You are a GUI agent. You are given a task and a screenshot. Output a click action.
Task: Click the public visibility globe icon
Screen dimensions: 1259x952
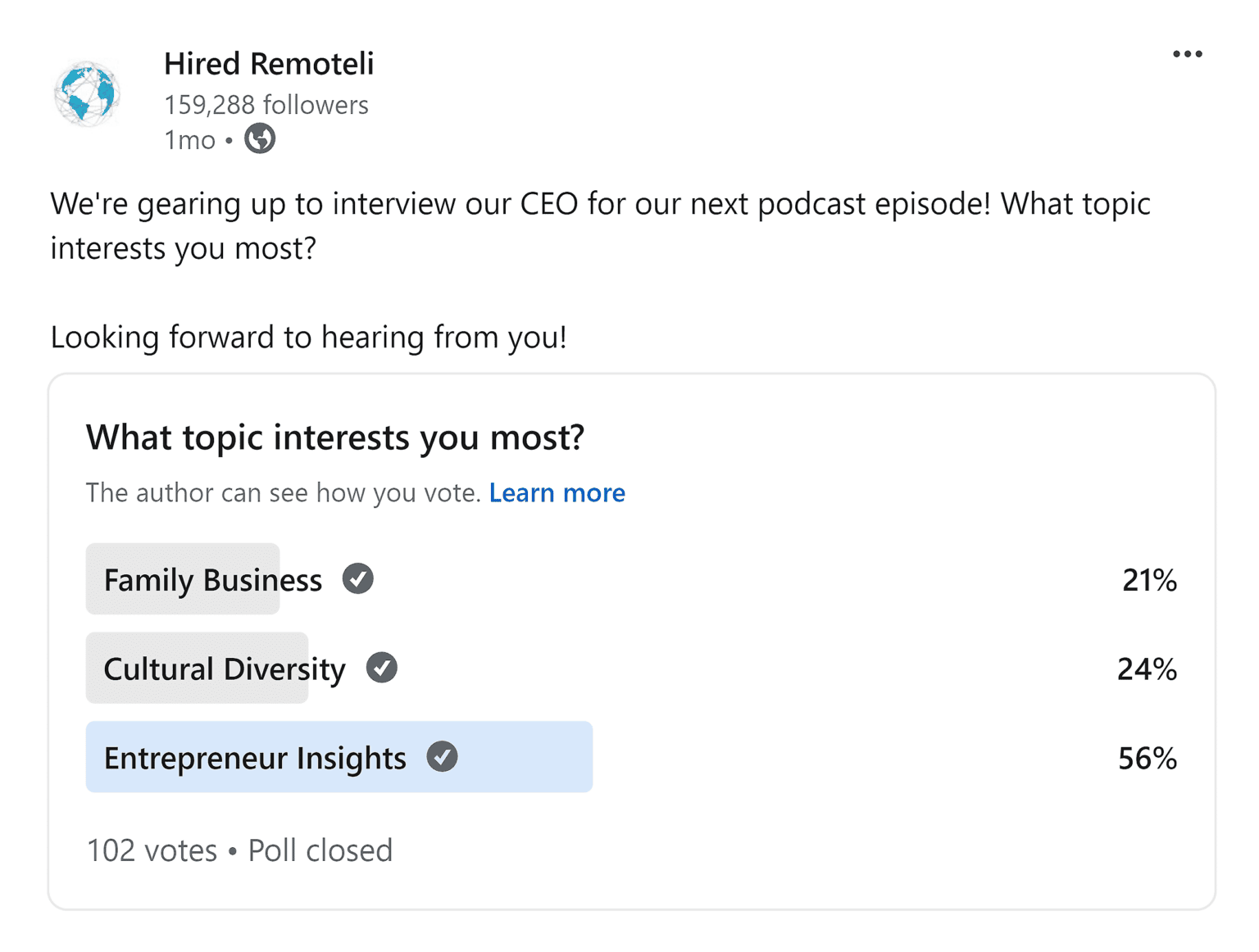pyautogui.click(x=260, y=139)
